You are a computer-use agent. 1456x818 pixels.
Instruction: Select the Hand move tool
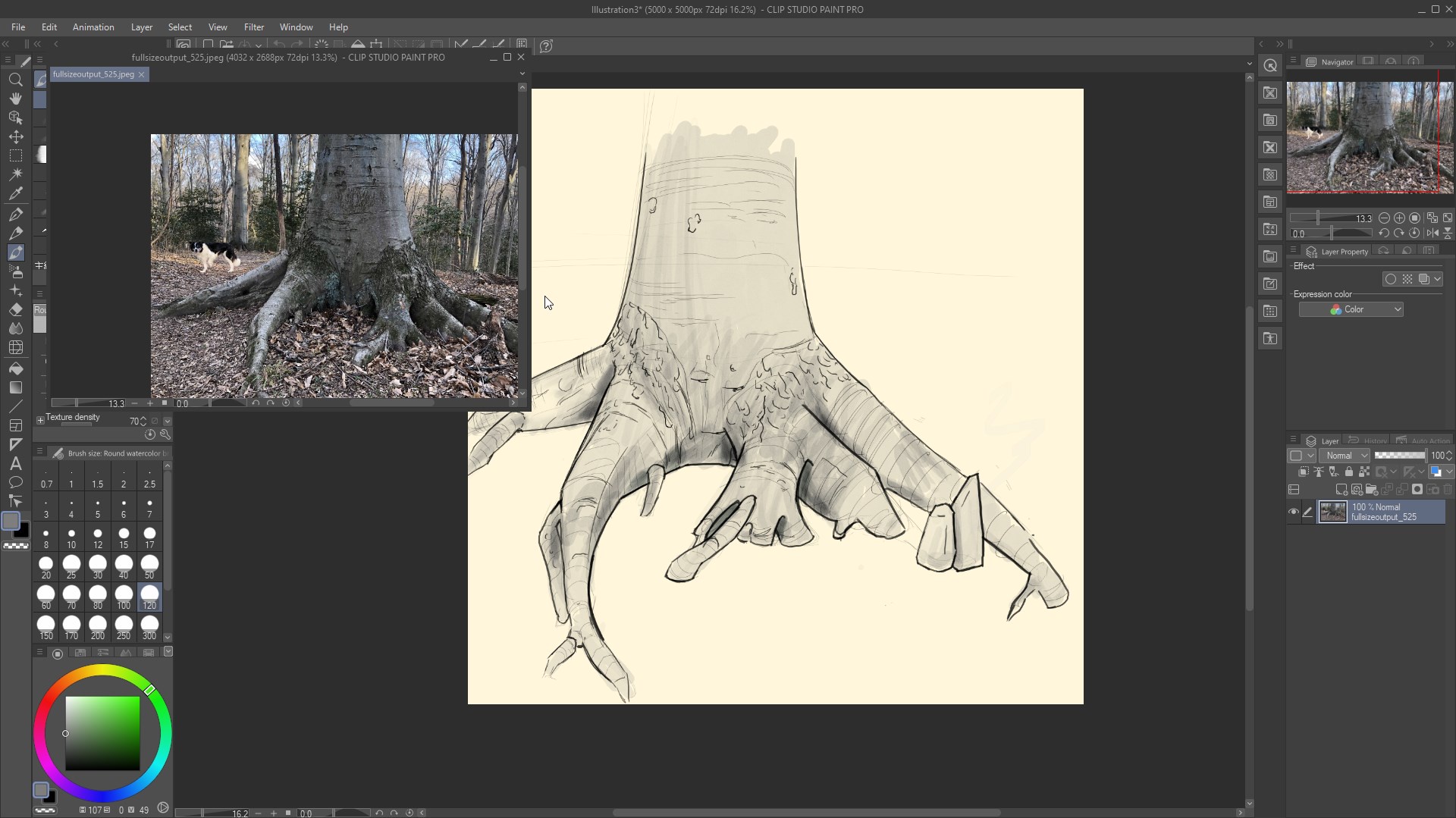(x=15, y=99)
